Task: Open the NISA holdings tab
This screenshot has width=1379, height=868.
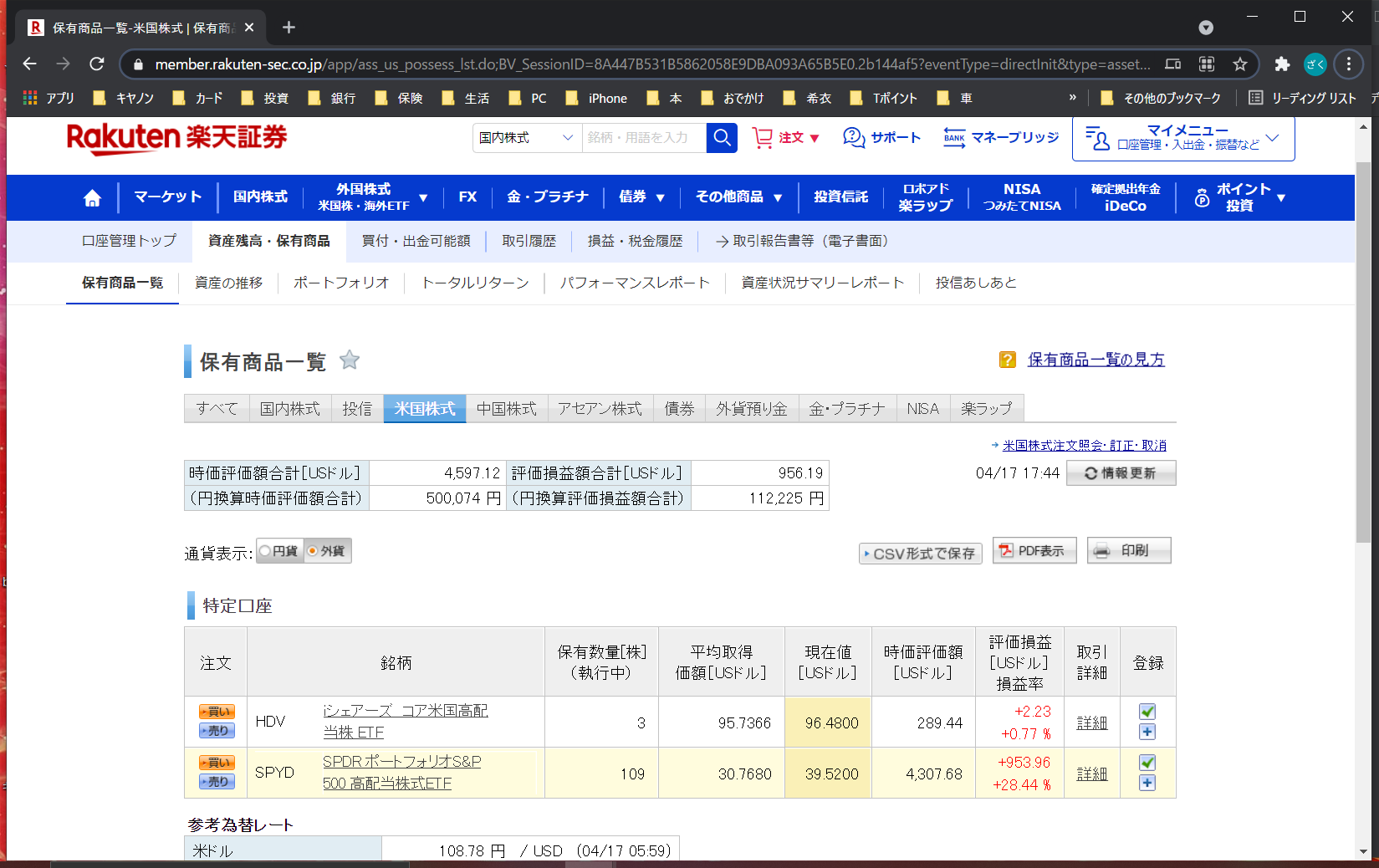Action: [923, 409]
